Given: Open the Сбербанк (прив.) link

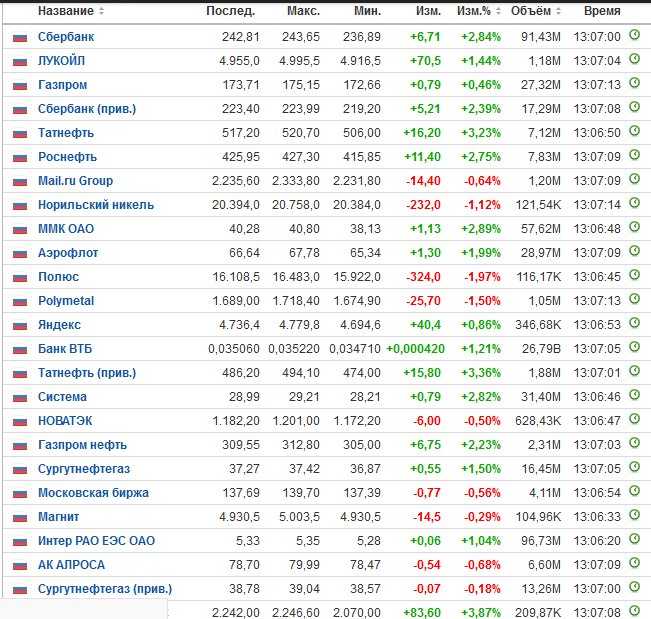Looking at the screenshot, I should [x=87, y=109].
